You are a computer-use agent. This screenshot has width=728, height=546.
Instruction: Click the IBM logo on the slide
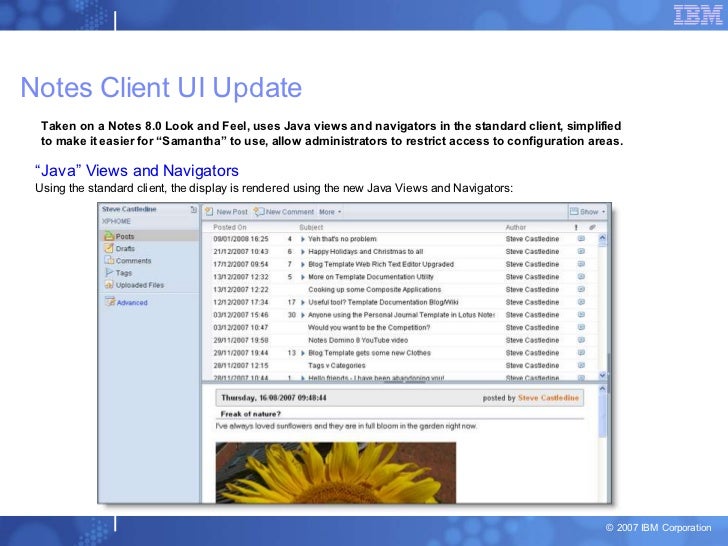(698, 15)
